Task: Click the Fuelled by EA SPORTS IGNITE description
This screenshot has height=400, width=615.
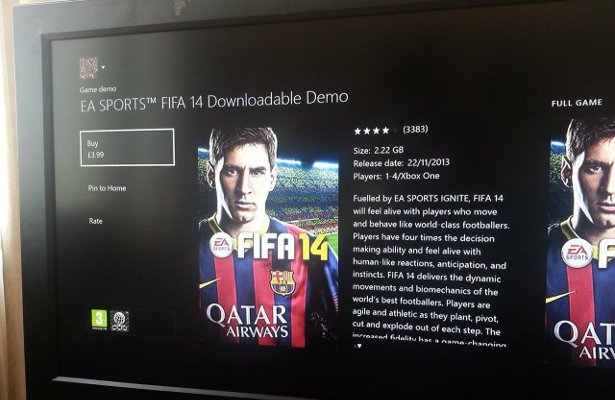Action: click(430, 271)
